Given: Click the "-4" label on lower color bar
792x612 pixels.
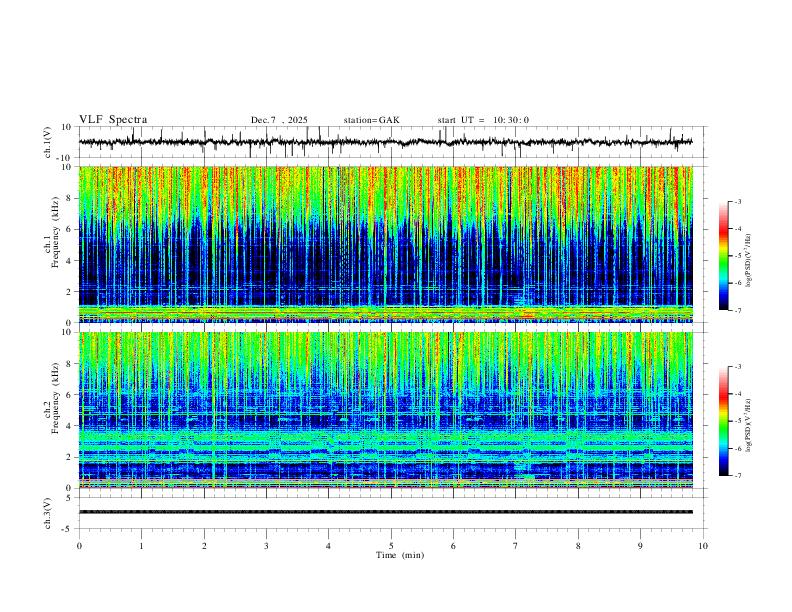Looking at the screenshot, I should point(737,393).
